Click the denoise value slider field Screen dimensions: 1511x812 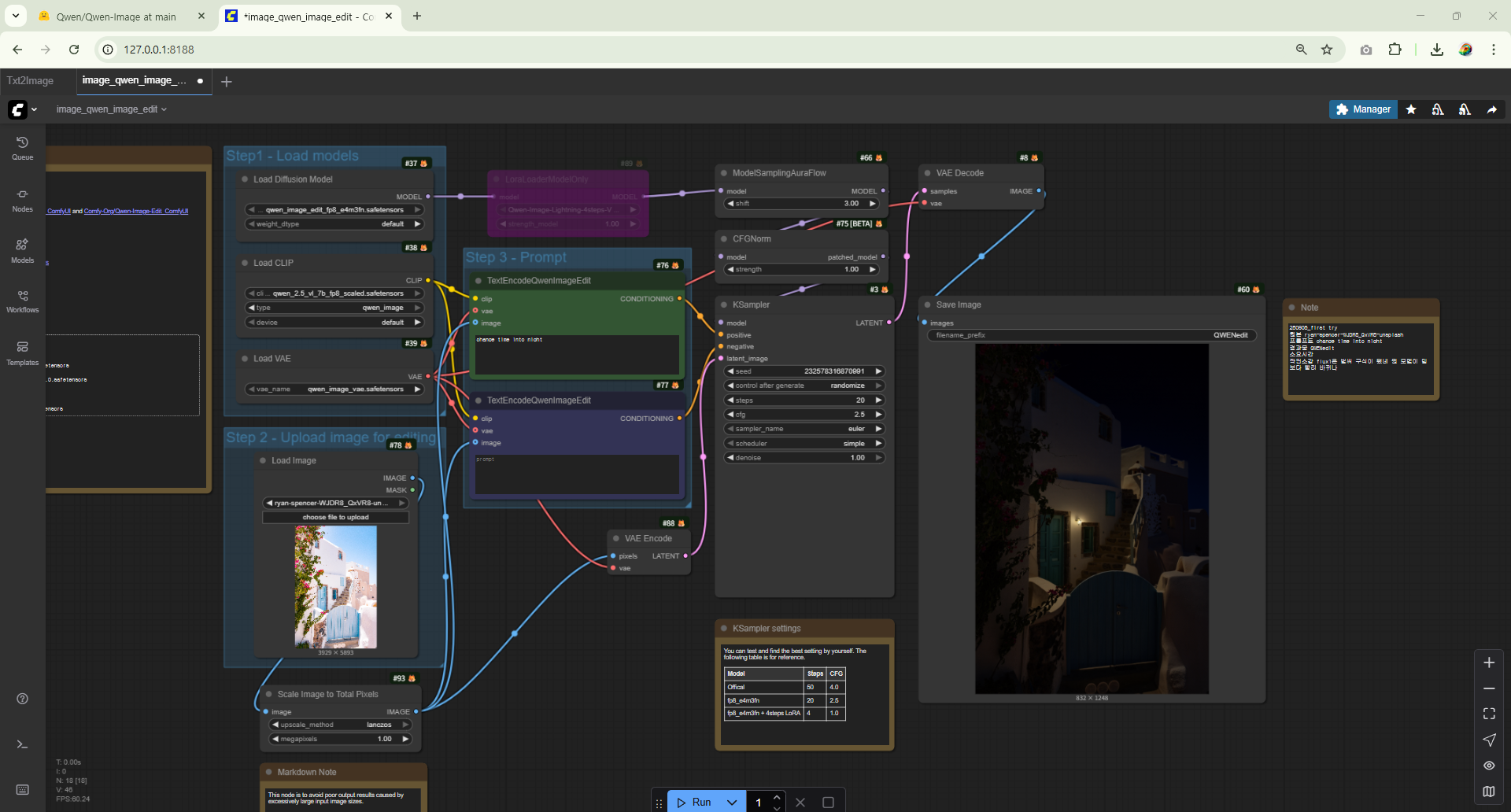(804, 458)
